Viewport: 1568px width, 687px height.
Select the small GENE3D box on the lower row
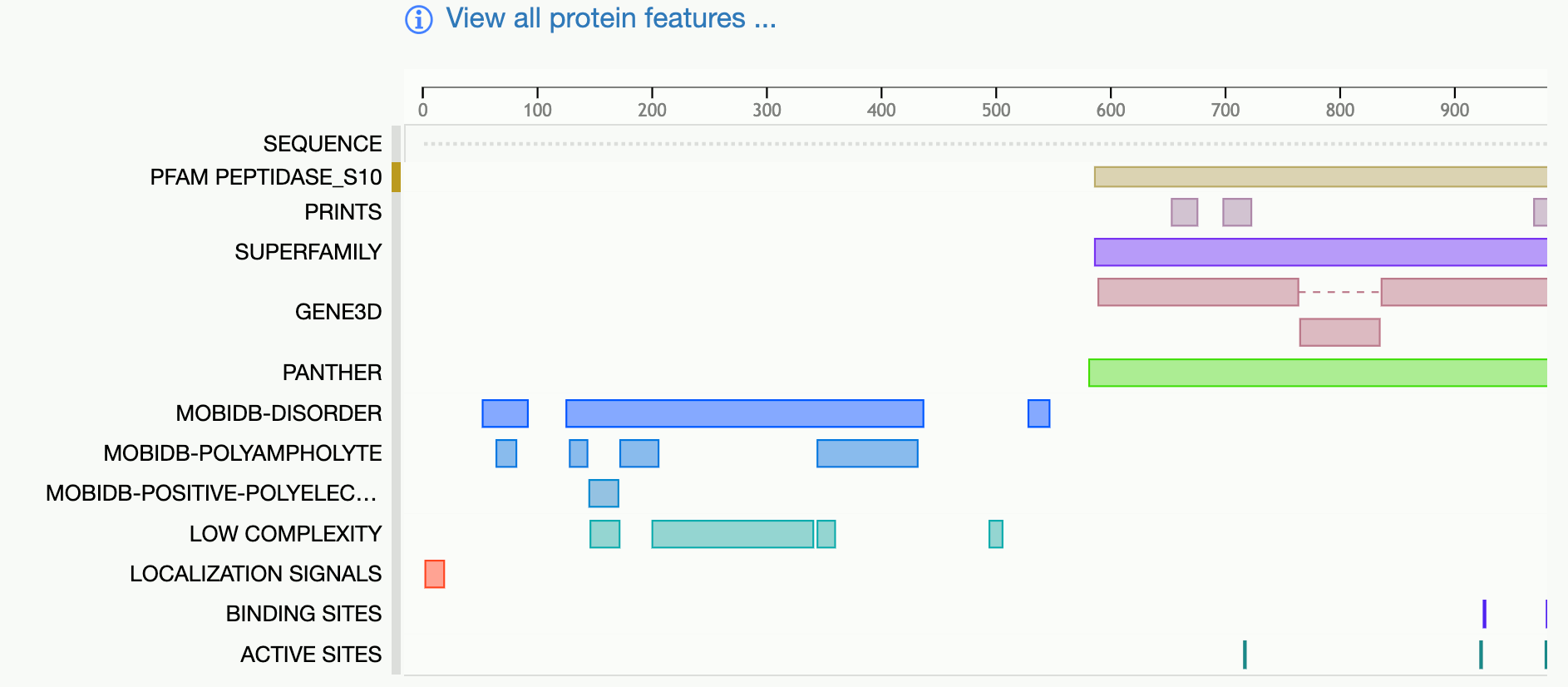(1339, 333)
